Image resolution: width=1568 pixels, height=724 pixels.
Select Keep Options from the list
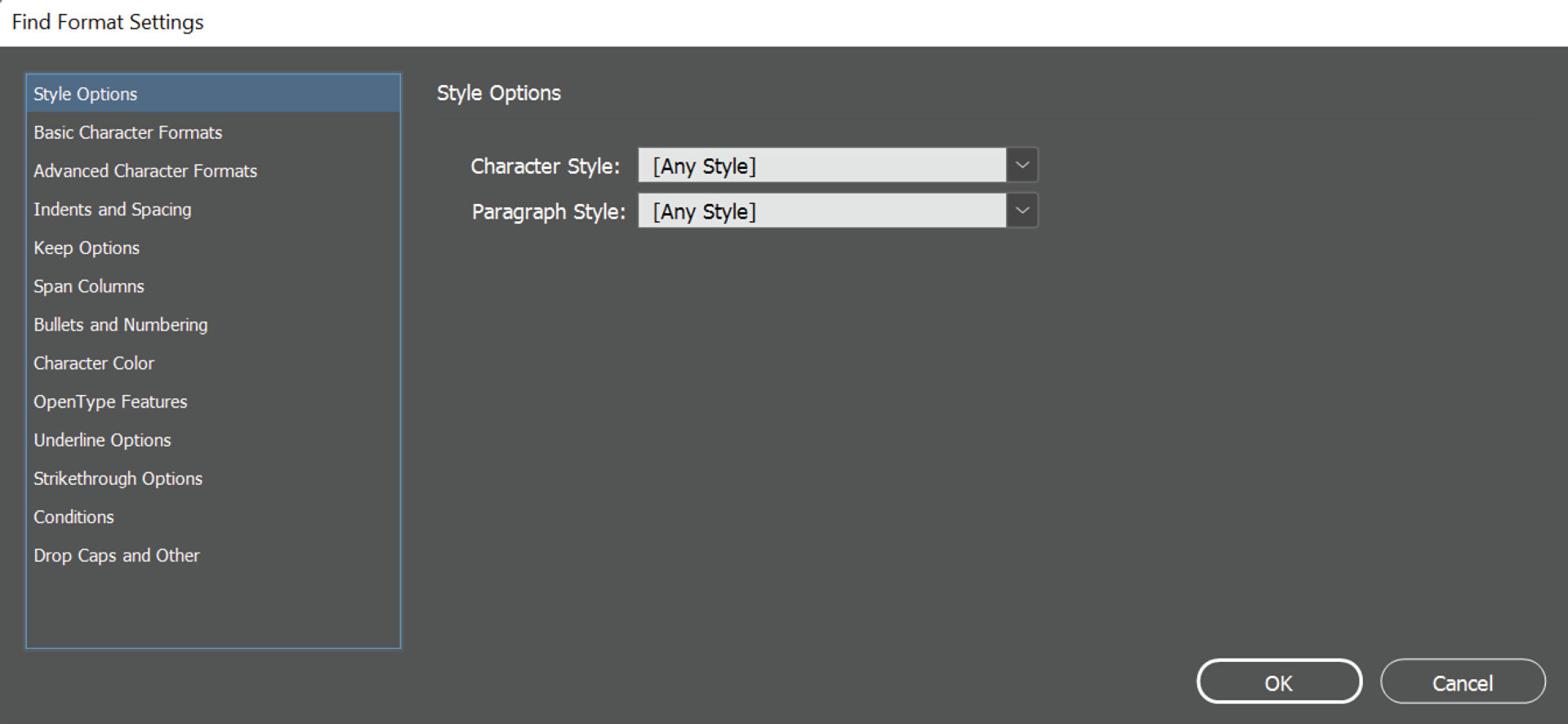pos(87,247)
